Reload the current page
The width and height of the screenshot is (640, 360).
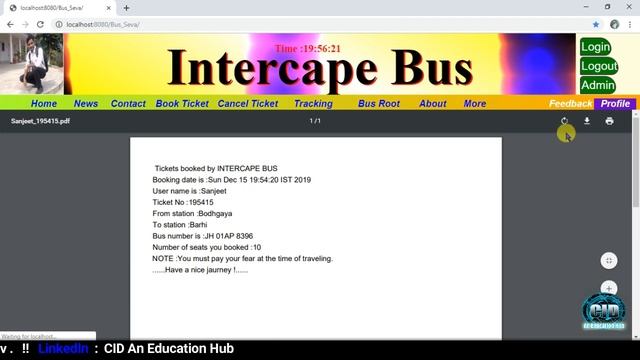point(40,24)
